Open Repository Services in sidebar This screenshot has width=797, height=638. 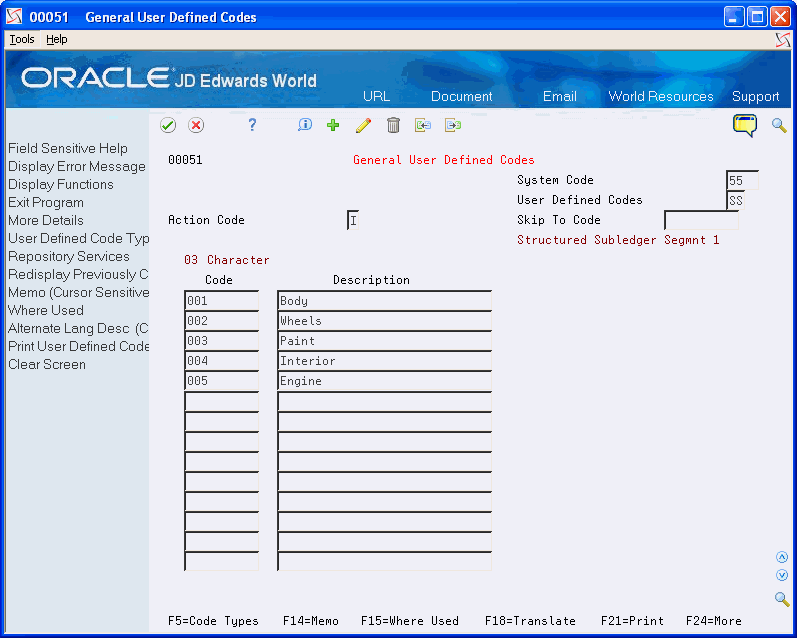69,256
